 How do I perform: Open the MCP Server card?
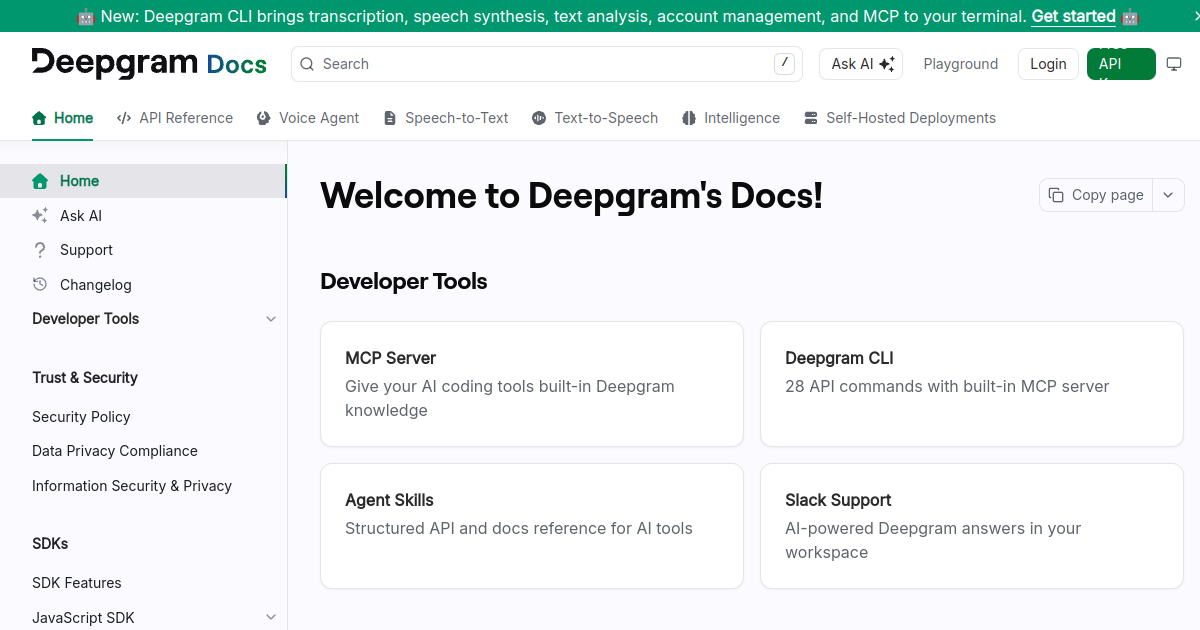click(x=532, y=384)
